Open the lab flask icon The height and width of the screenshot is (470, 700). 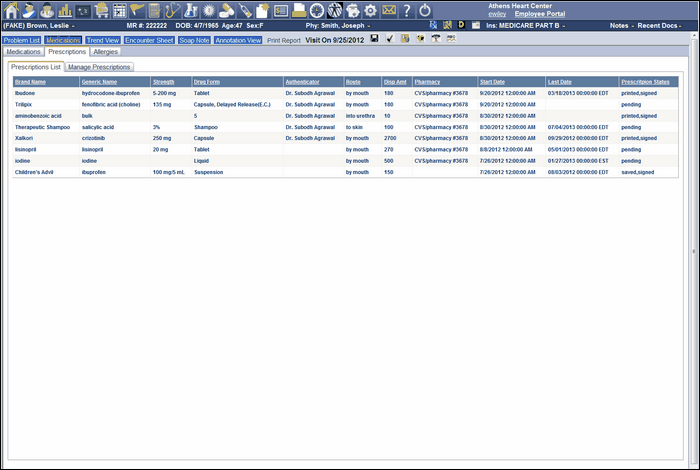pos(190,10)
